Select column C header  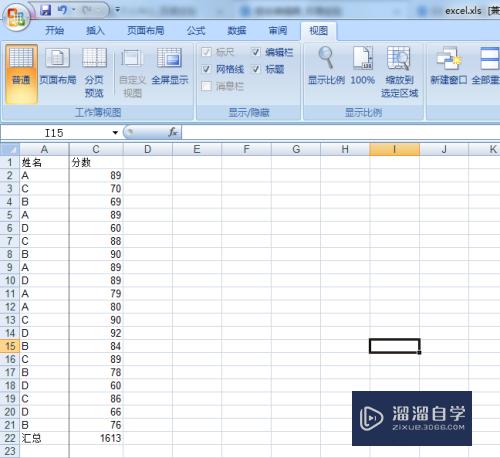[x=96, y=149]
